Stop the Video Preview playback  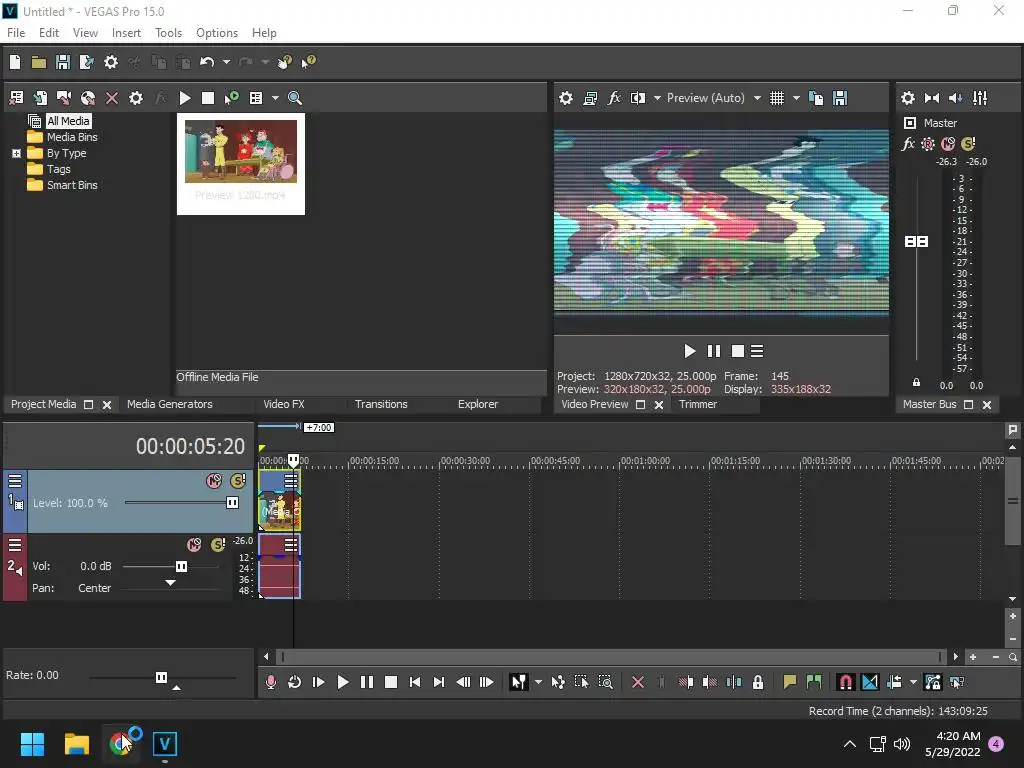737,351
